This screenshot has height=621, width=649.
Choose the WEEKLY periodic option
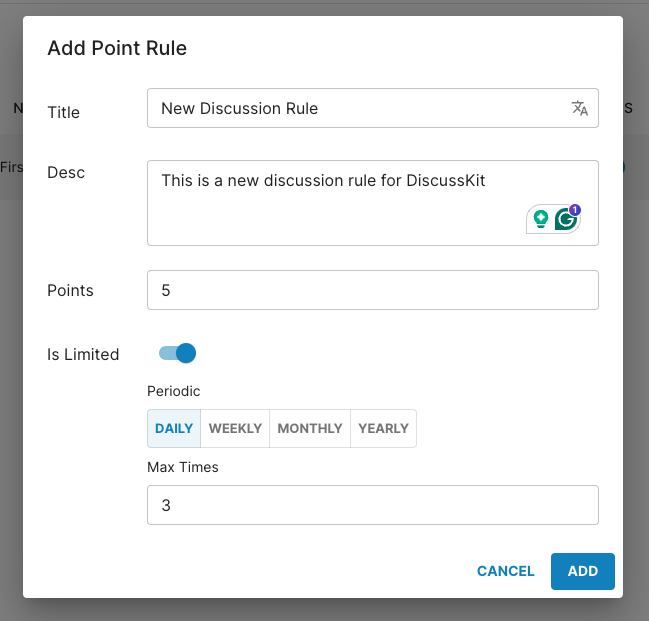(235, 428)
